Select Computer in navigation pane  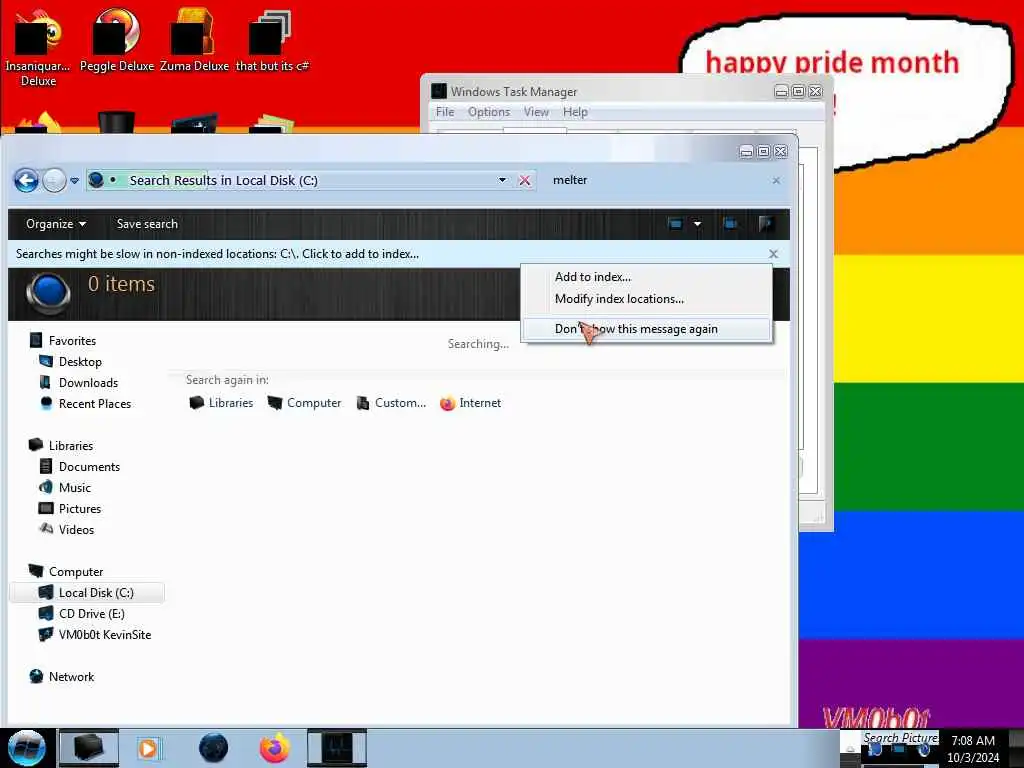(x=66, y=571)
